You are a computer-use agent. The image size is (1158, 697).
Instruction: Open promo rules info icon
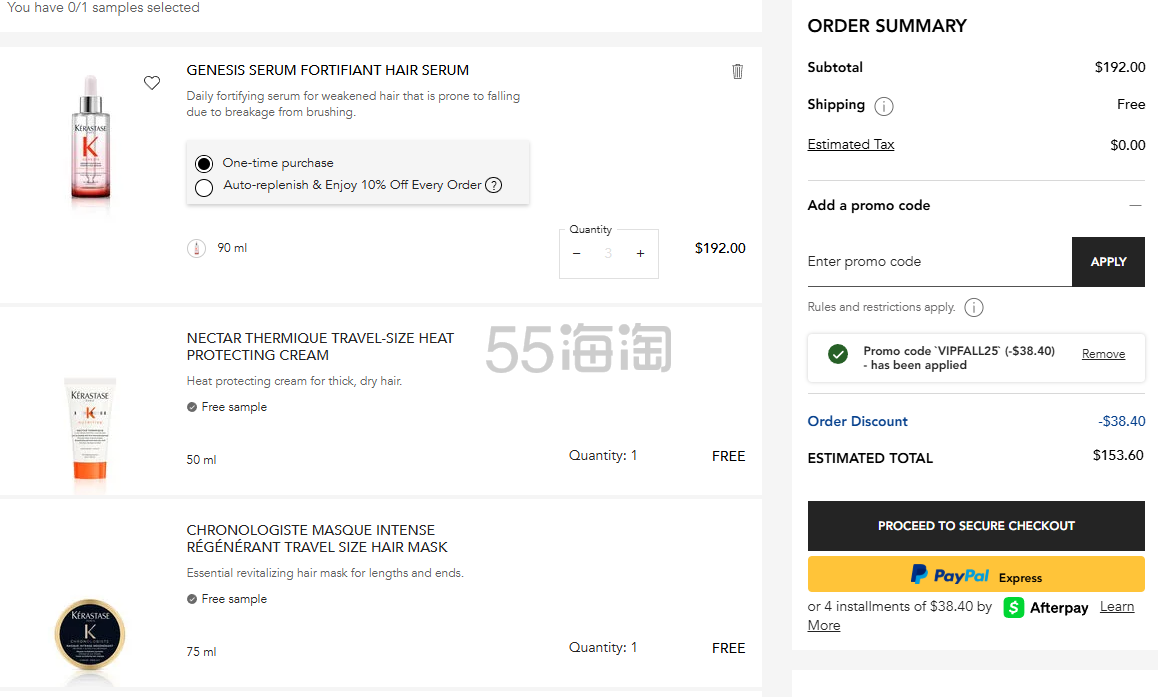click(x=974, y=307)
